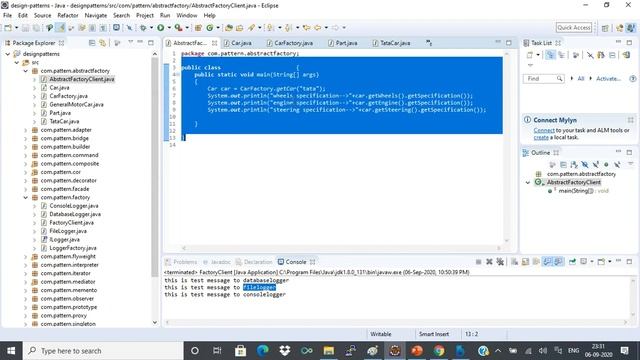
Task: Toggle Categorized view in Task List toolbar
Action: 550,55
